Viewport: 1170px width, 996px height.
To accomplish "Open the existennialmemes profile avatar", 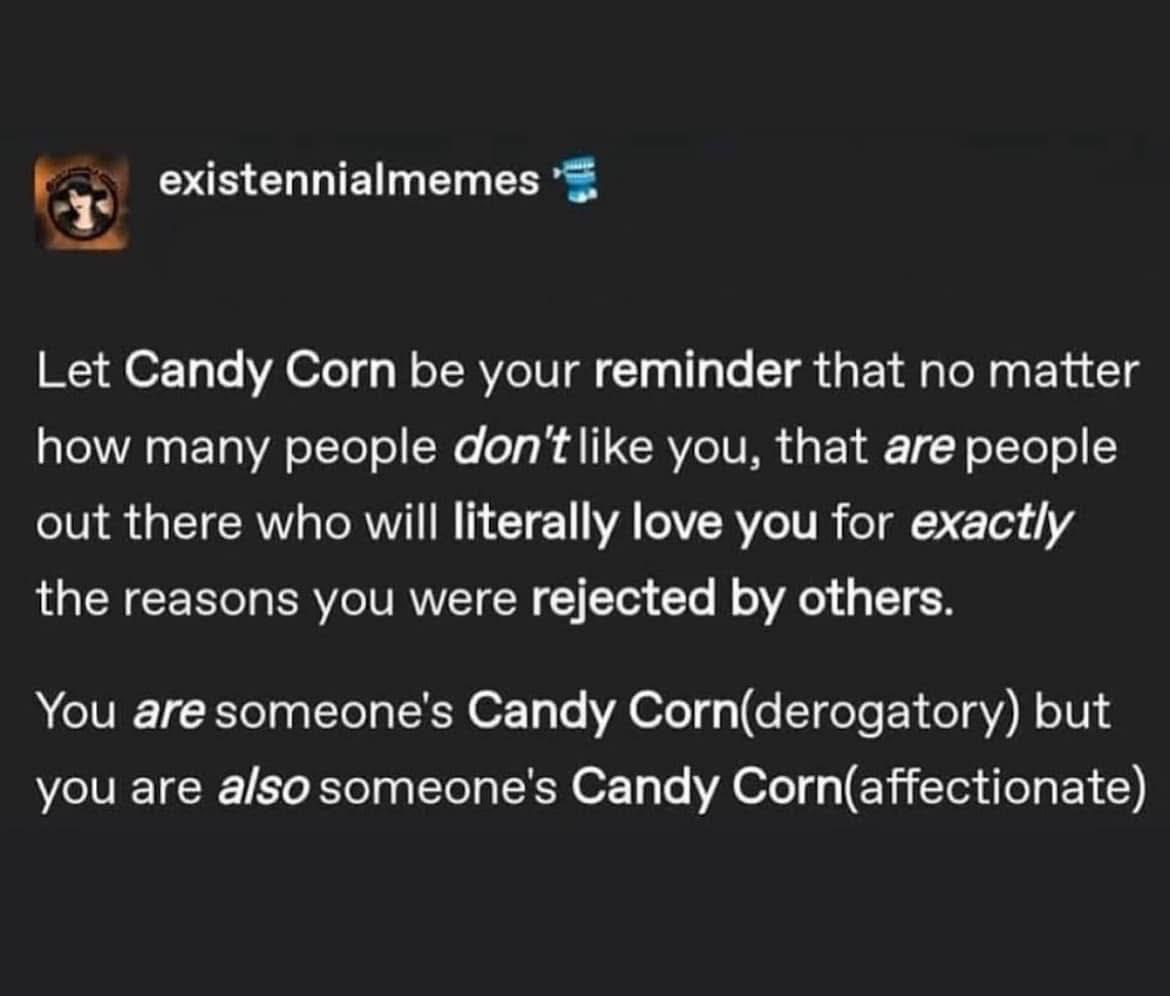I will click(x=82, y=203).
